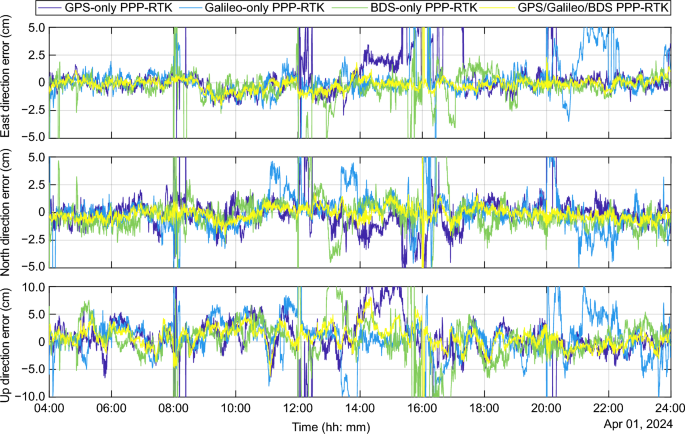Click the Apr 01, 2024 date label
The width and height of the screenshot is (685, 434).
coord(638,424)
